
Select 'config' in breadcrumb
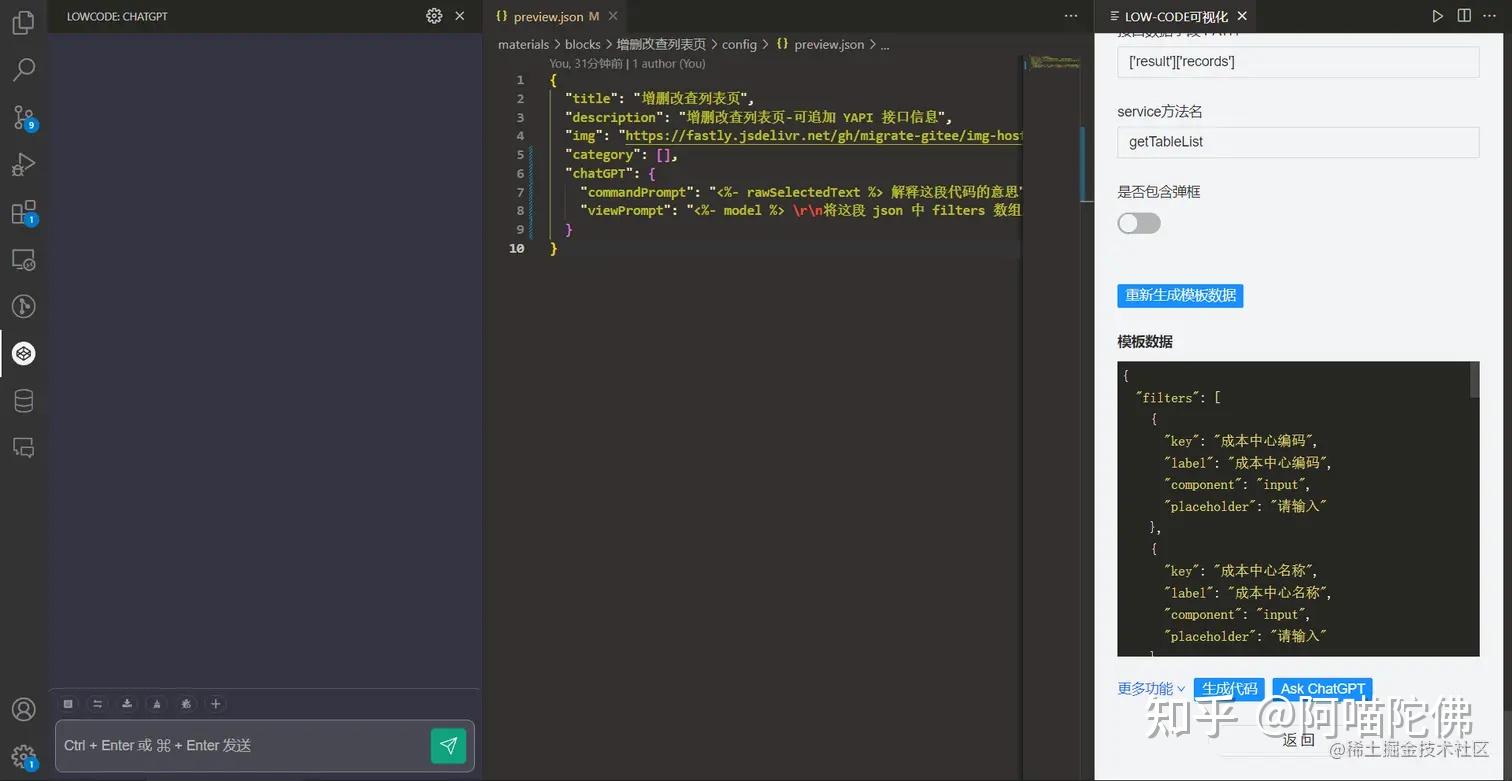(739, 44)
